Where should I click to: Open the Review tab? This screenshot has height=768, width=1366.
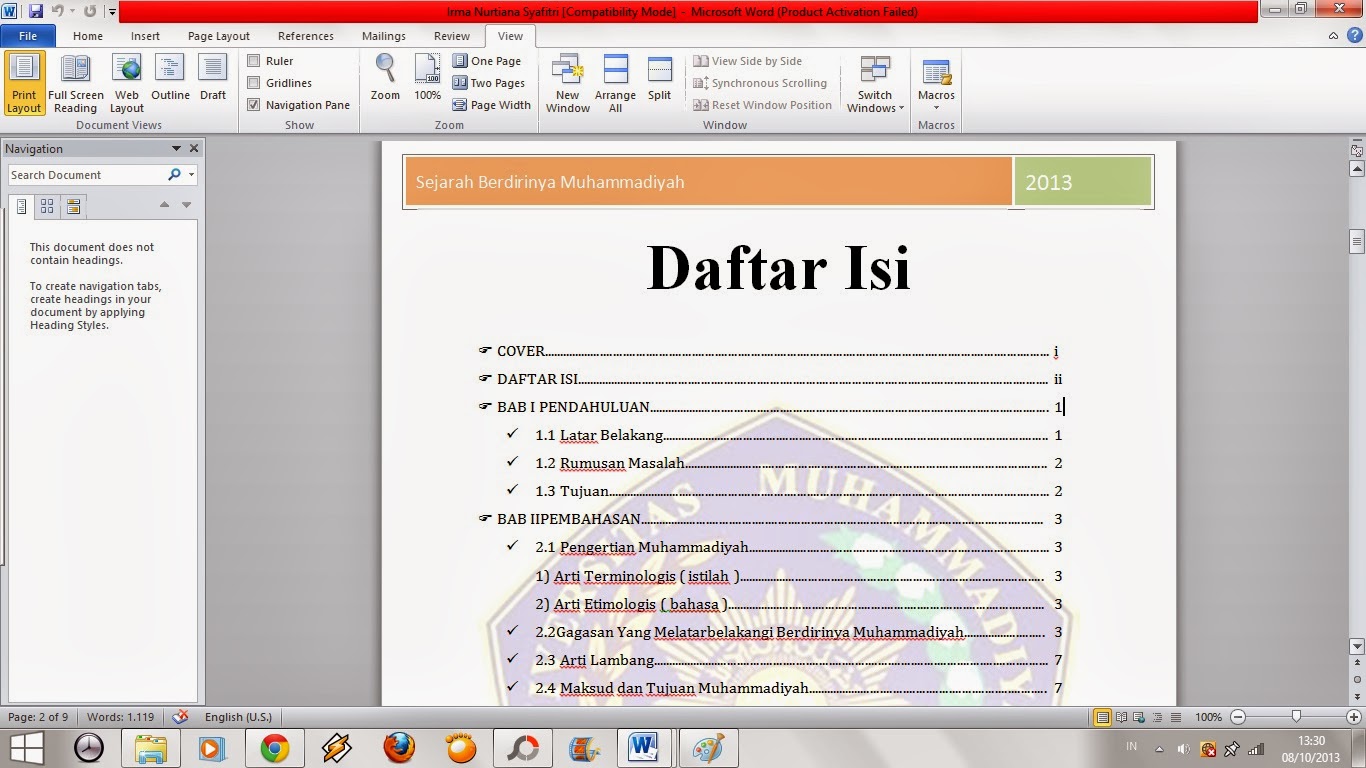click(x=452, y=36)
